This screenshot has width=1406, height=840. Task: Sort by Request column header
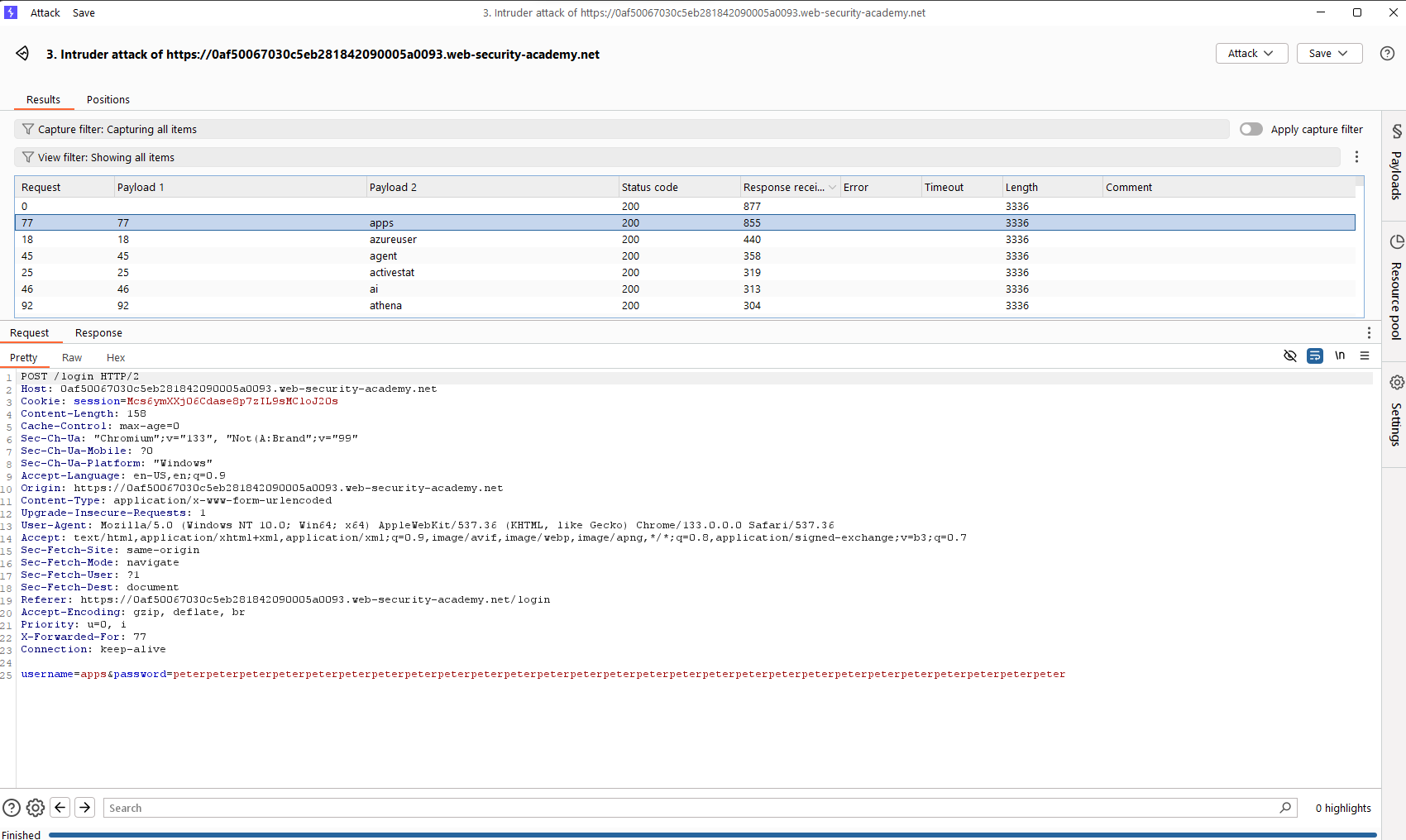(65, 188)
